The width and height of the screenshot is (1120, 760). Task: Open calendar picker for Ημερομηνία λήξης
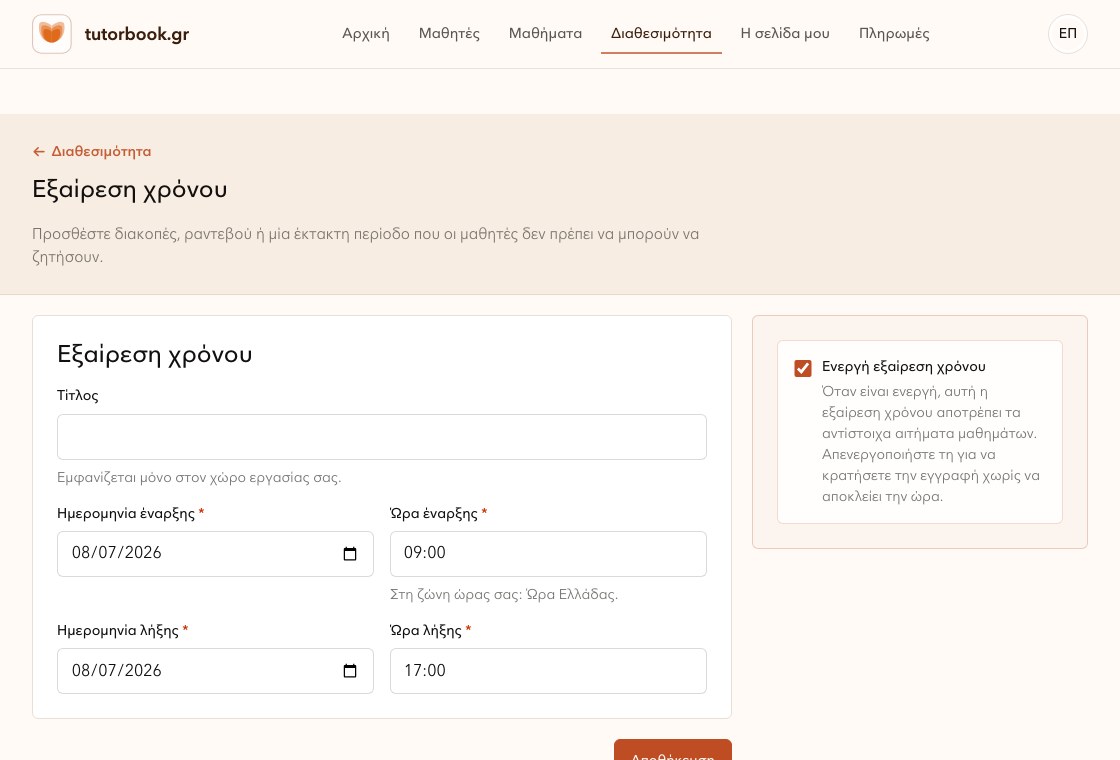point(350,671)
